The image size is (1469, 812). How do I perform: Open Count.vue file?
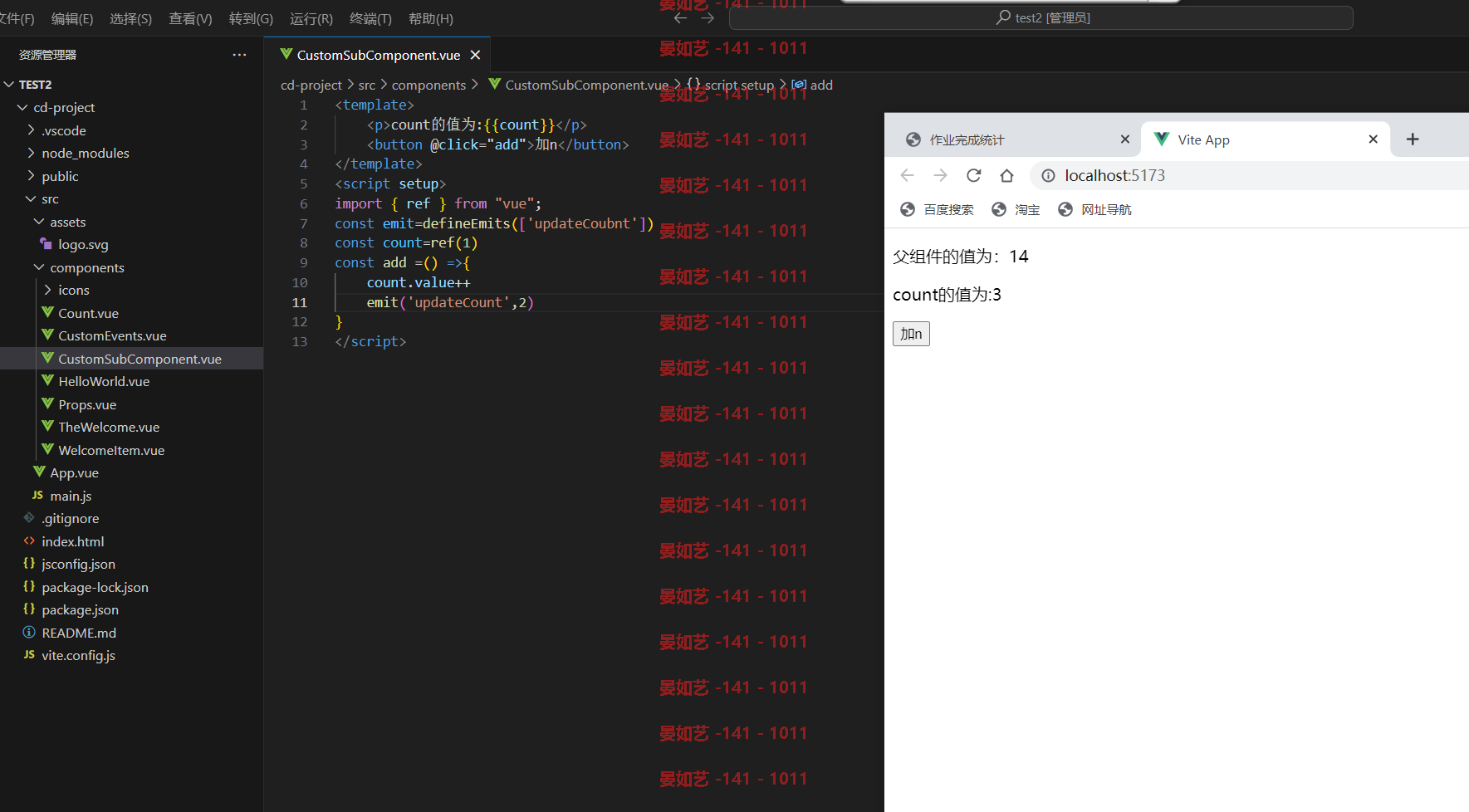click(131, 313)
